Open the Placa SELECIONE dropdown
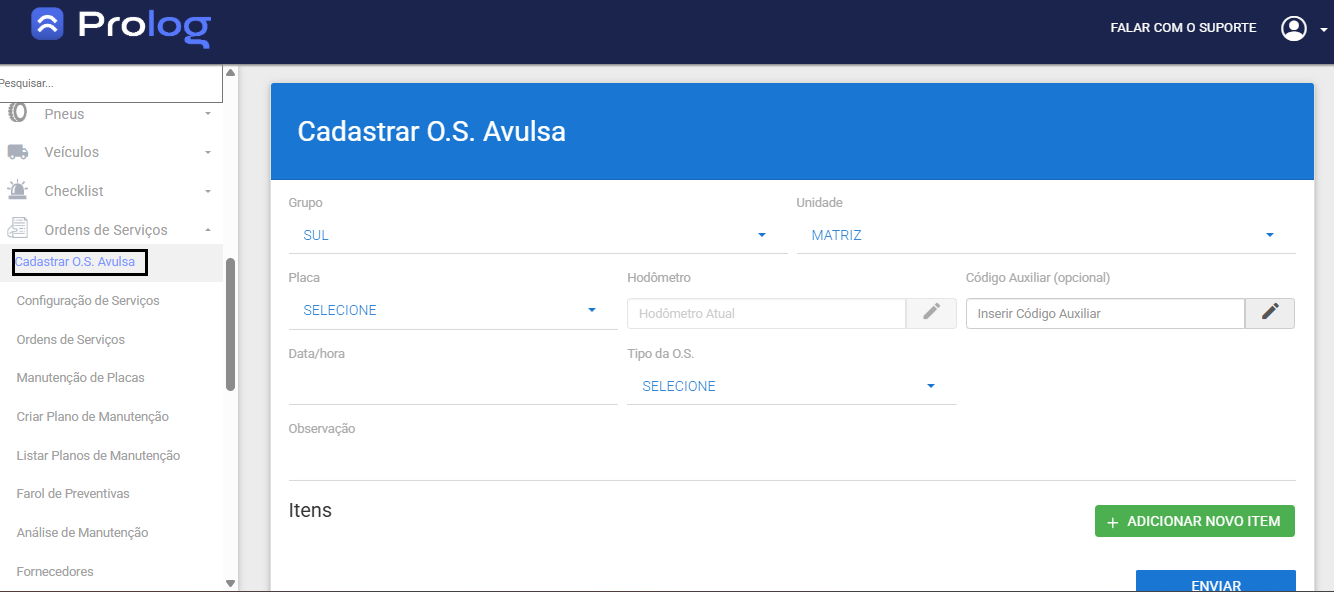The image size is (1334, 592). 451,310
